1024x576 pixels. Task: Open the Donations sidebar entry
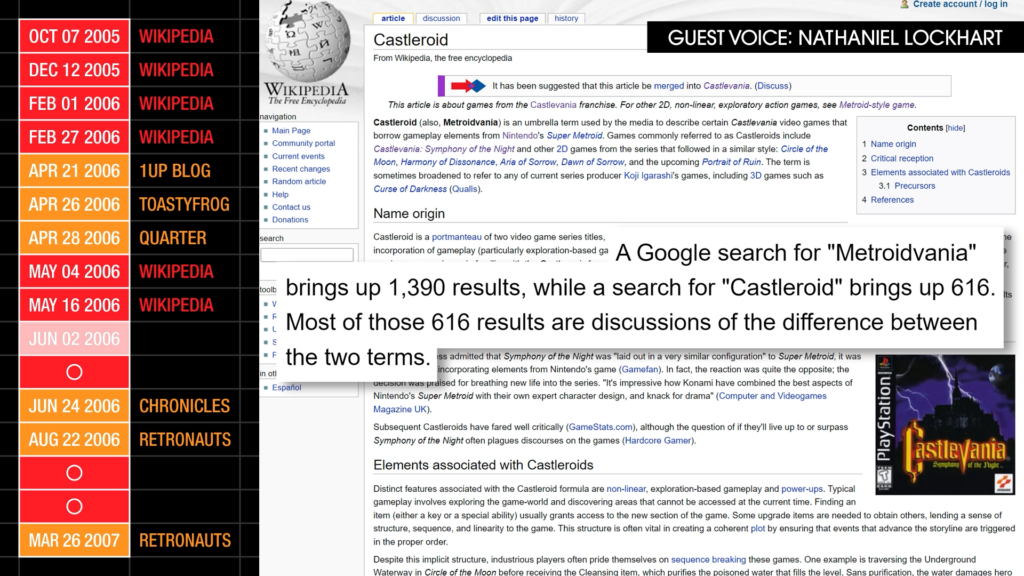[290, 219]
